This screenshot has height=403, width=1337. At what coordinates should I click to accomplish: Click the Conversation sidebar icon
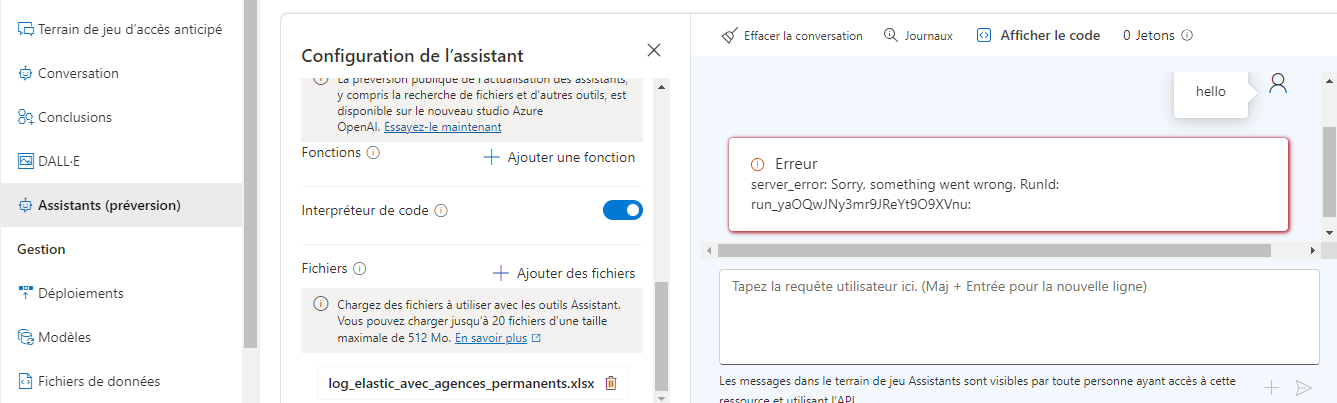(x=25, y=73)
